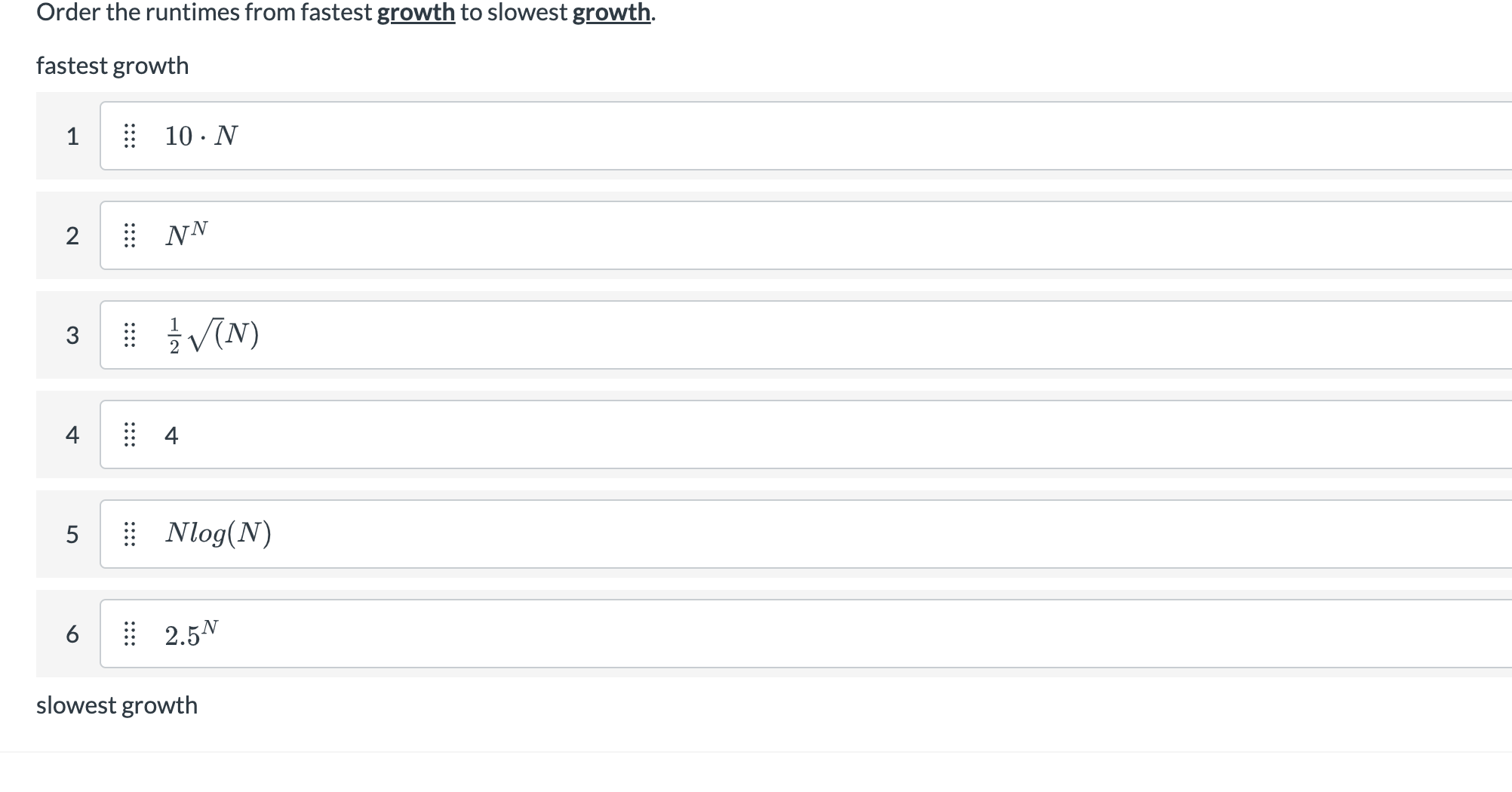Click the drag handle for constant 4
Screen dimensions: 1512x792
[x=130, y=434]
